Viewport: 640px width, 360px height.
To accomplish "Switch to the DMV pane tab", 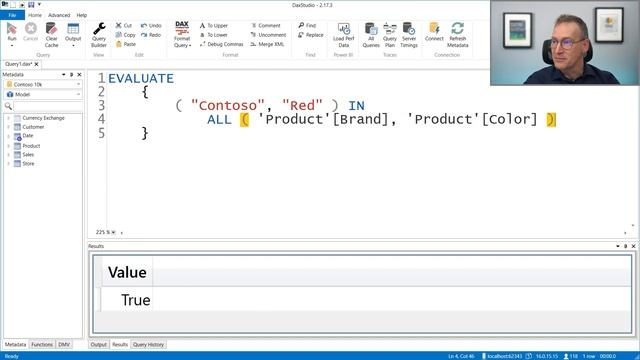I will click(64, 344).
